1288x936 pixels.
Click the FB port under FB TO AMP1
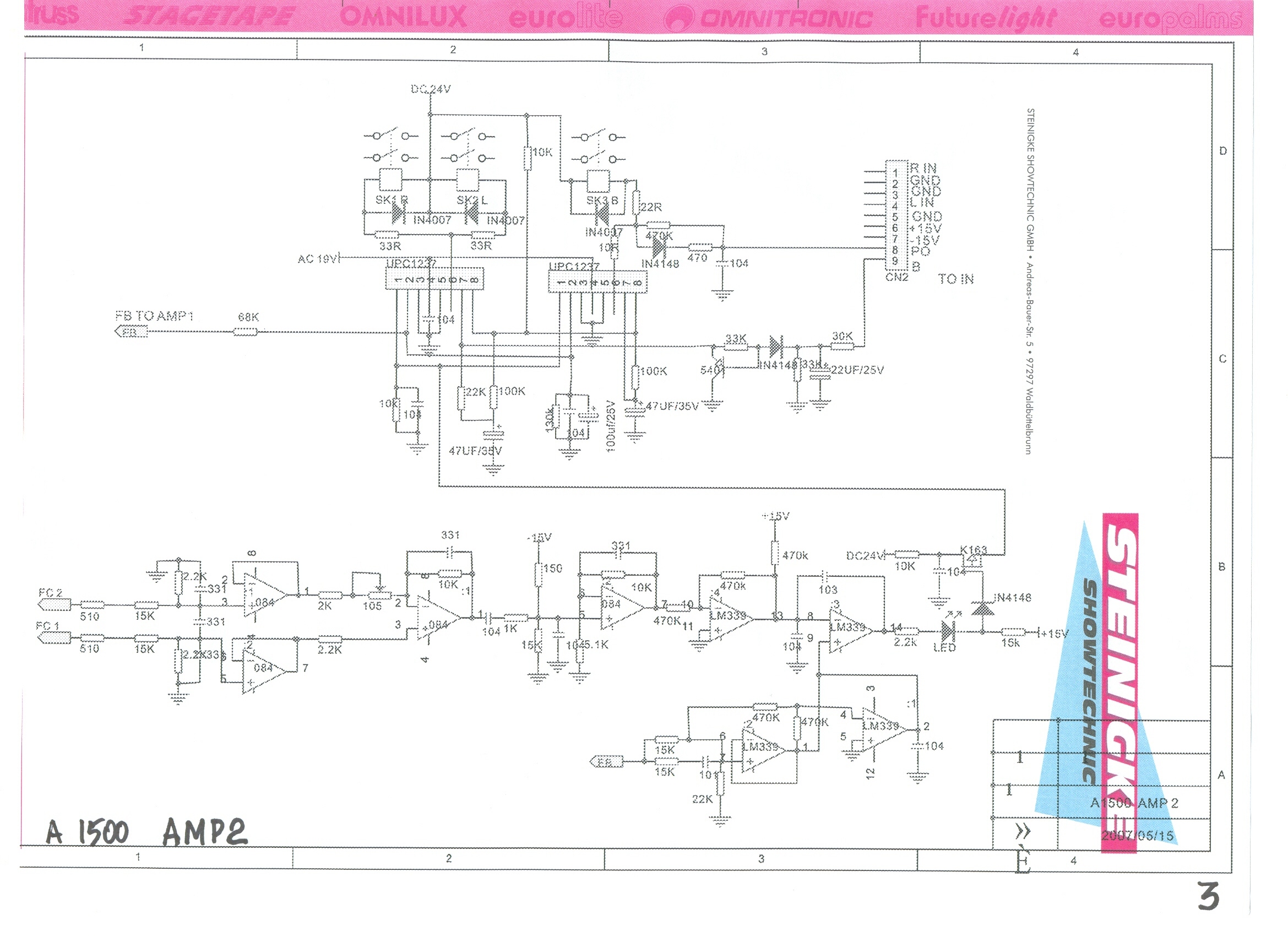(x=131, y=332)
